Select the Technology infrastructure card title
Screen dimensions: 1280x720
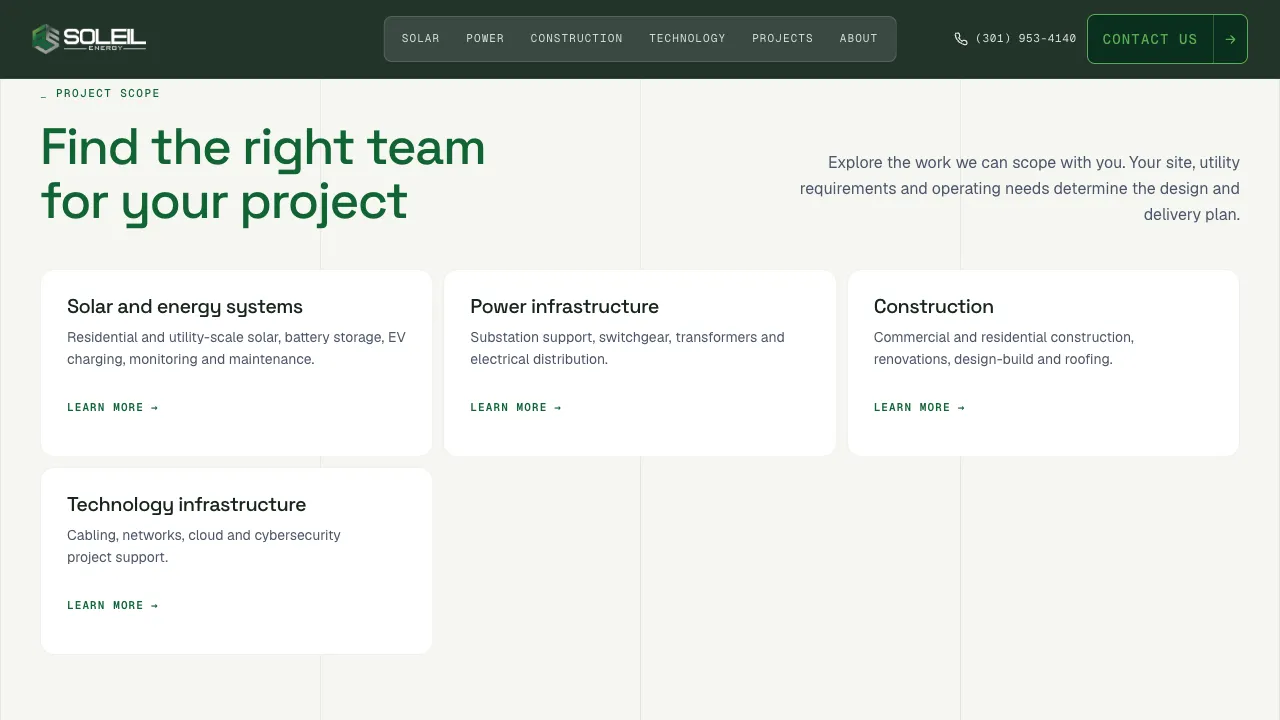pos(187,505)
